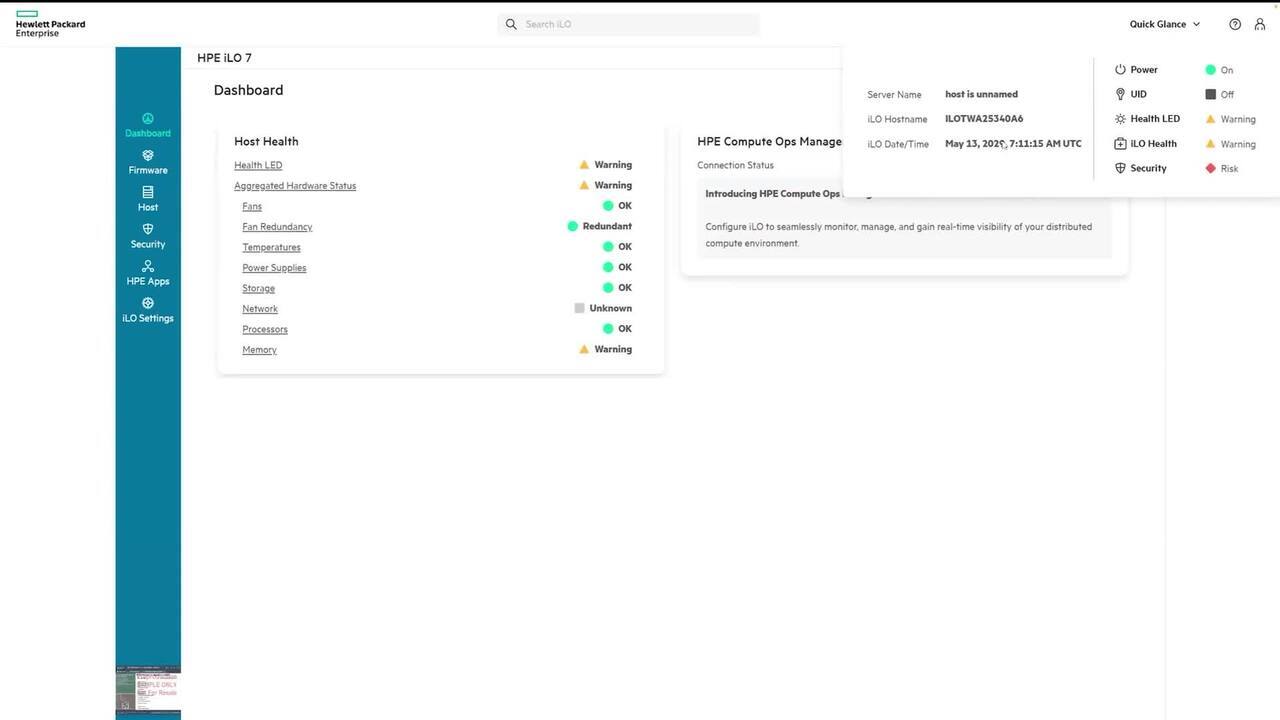The height and width of the screenshot is (720, 1280).
Task: Click the UID icon in Quick Glance
Action: 1120,94
